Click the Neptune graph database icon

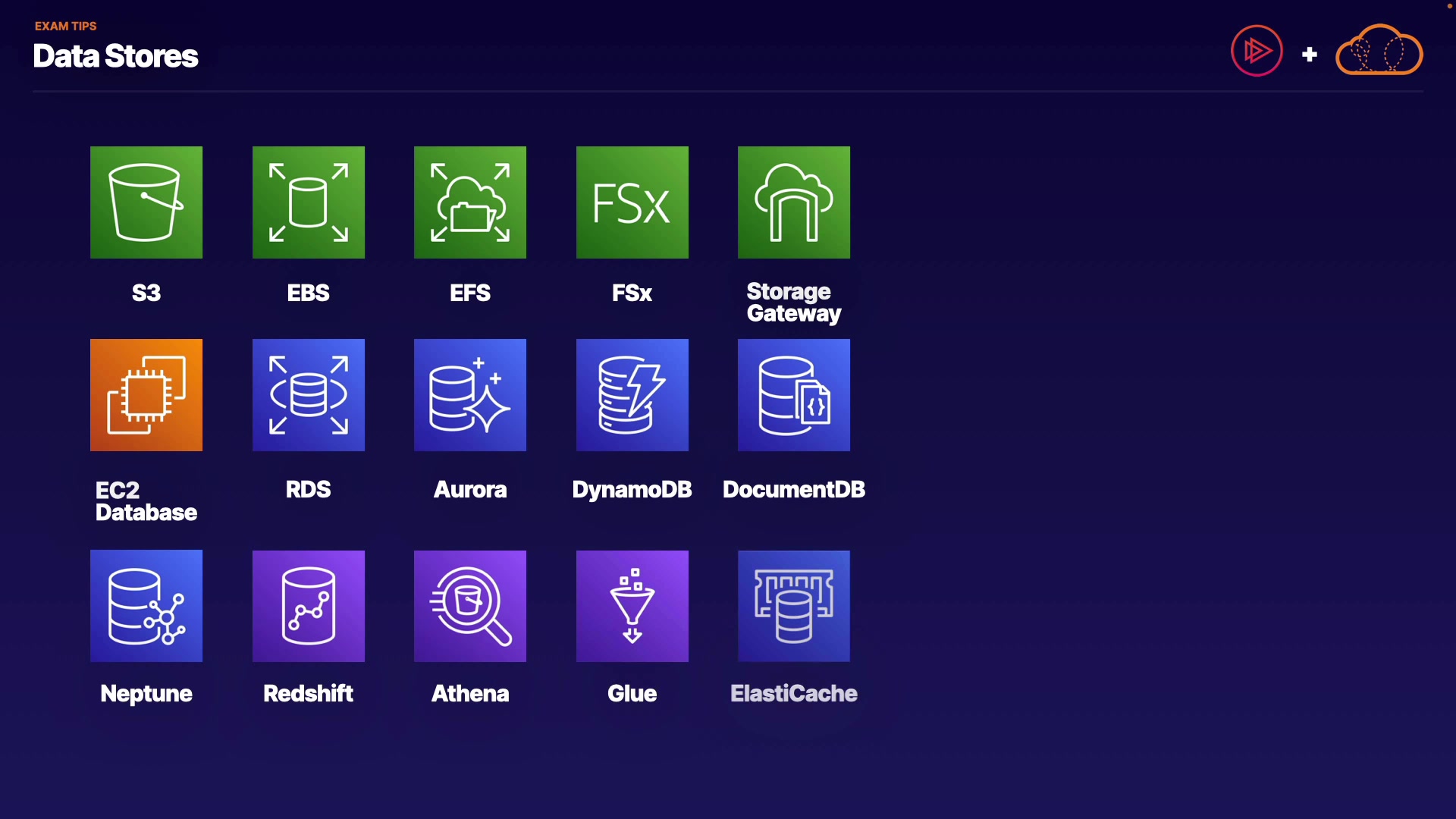pyautogui.click(x=146, y=606)
